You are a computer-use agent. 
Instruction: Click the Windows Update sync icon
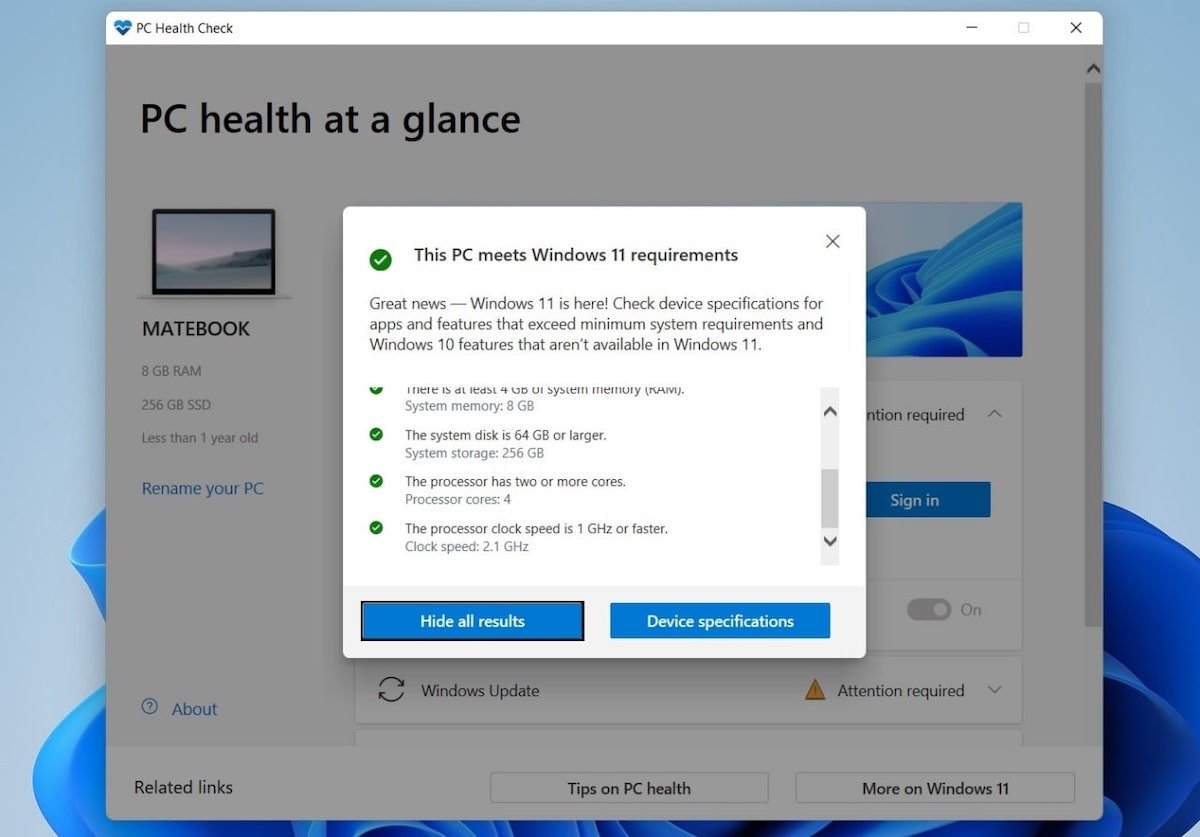391,690
